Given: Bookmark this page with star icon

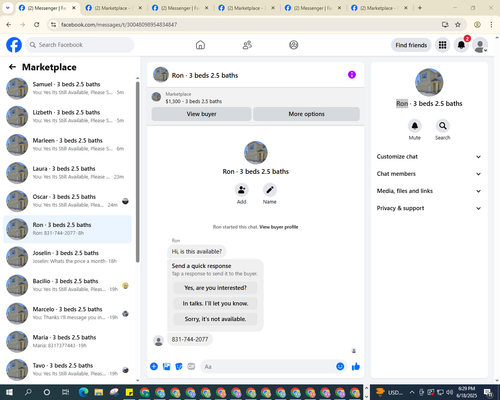Looking at the screenshot, I should pyautogui.click(x=458, y=24).
